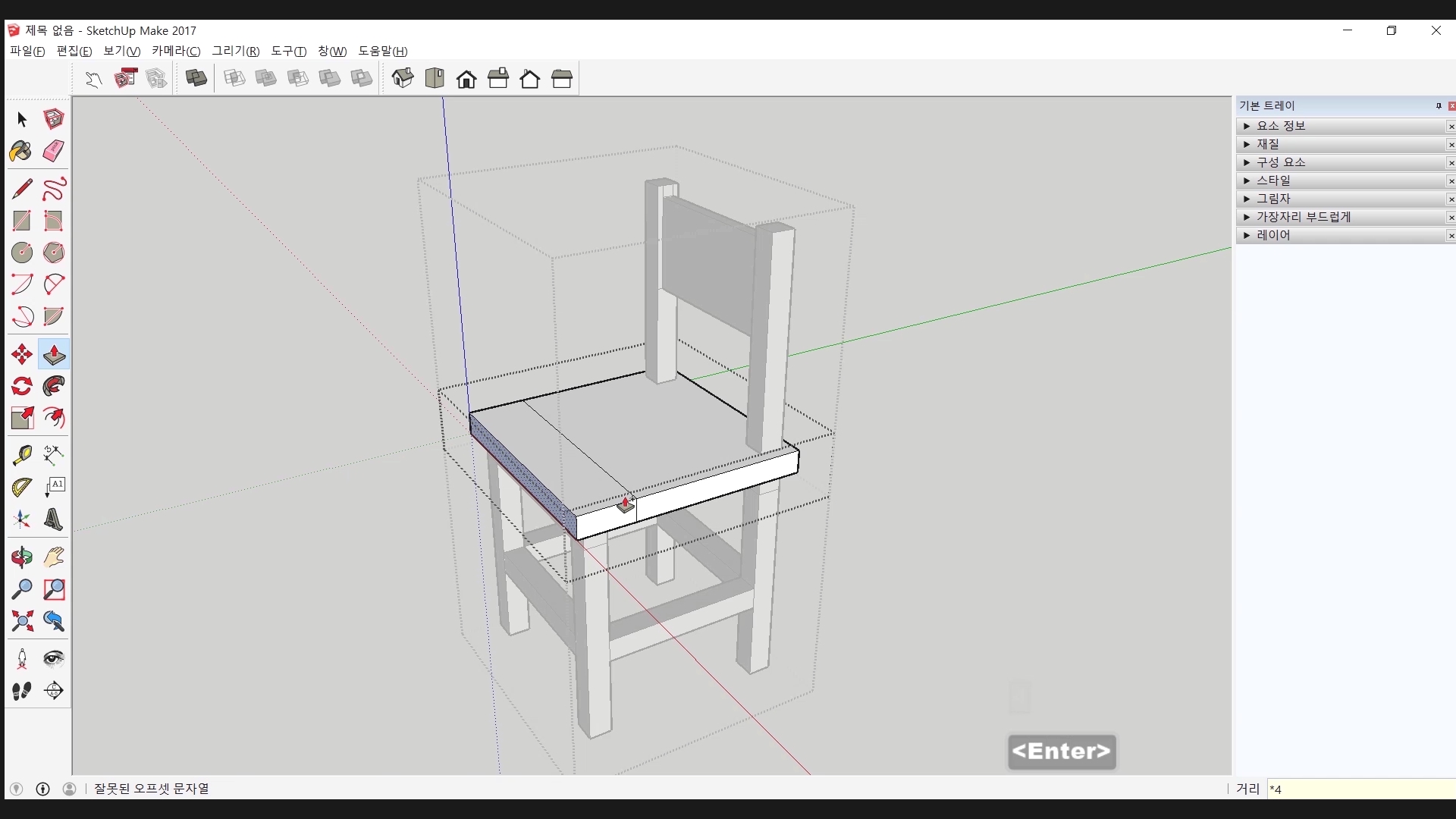Pick the Move tool
The height and width of the screenshot is (819, 1456).
point(21,355)
